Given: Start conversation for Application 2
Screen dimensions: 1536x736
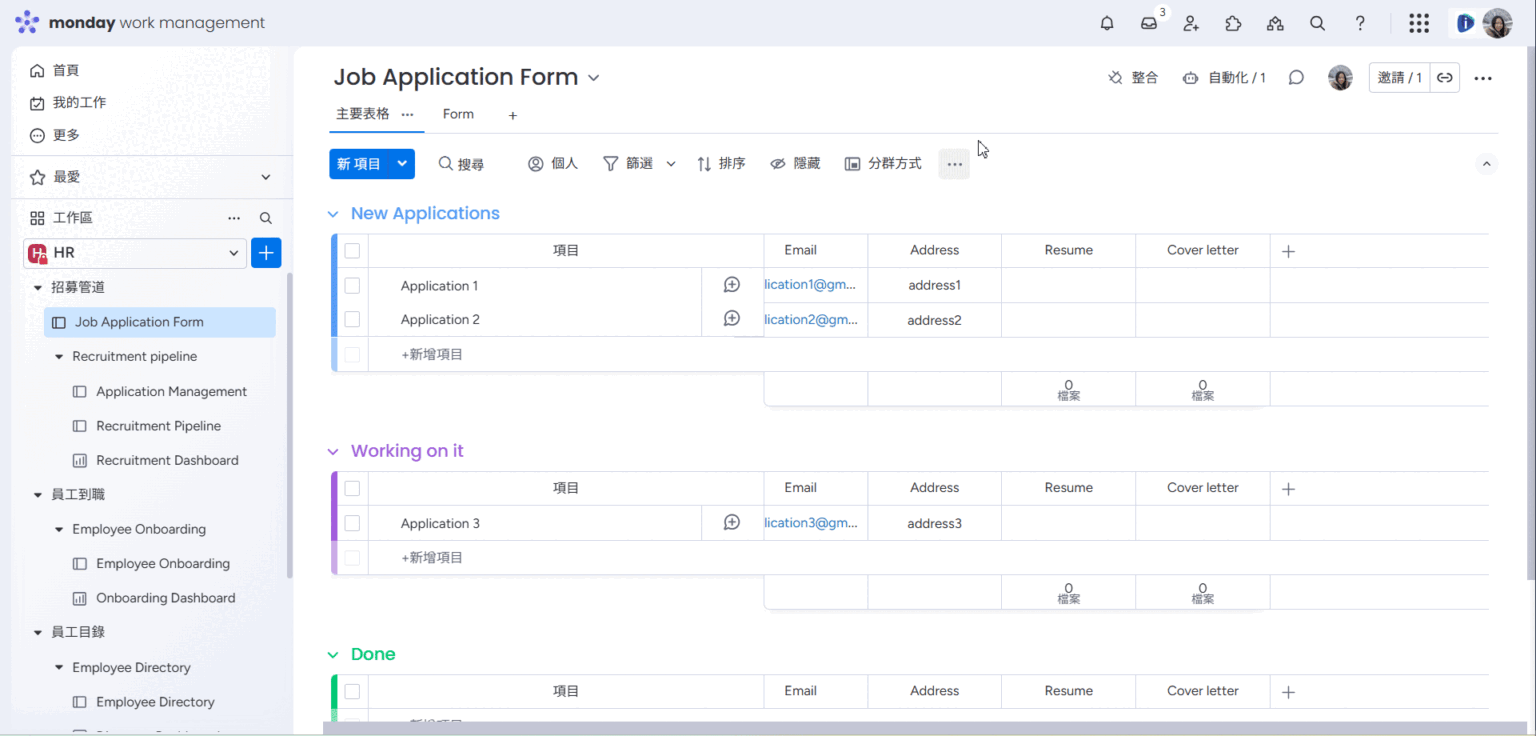Looking at the screenshot, I should click(732, 319).
